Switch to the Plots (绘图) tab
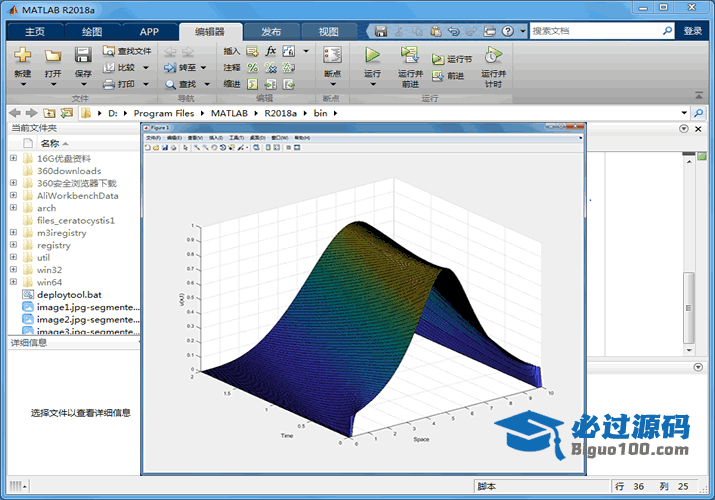The height and width of the screenshot is (500, 715). coord(92,31)
